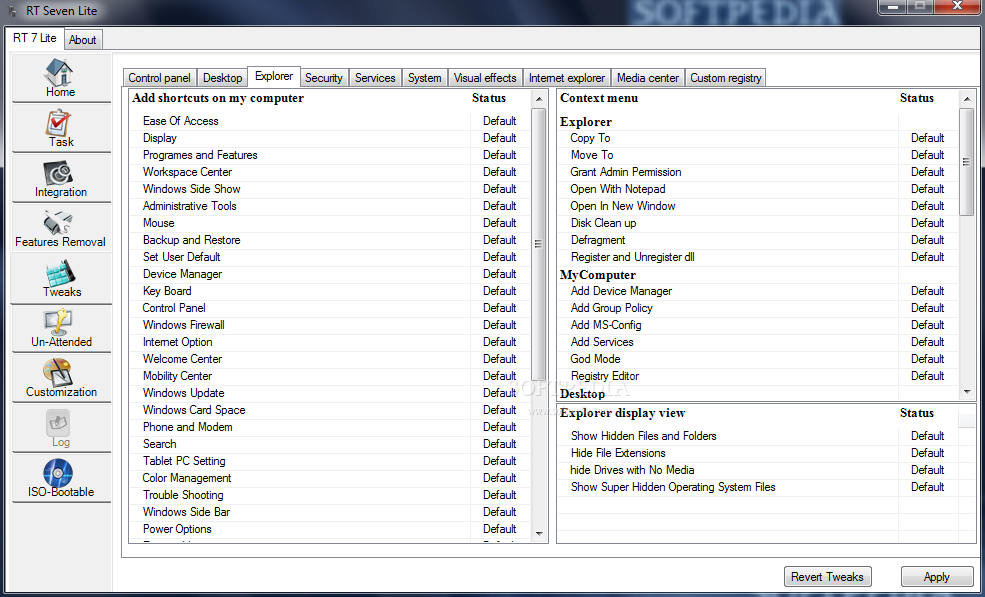Select the Ease Of Access row
Image resolution: width=985 pixels, height=597 pixels.
point(330,121)
